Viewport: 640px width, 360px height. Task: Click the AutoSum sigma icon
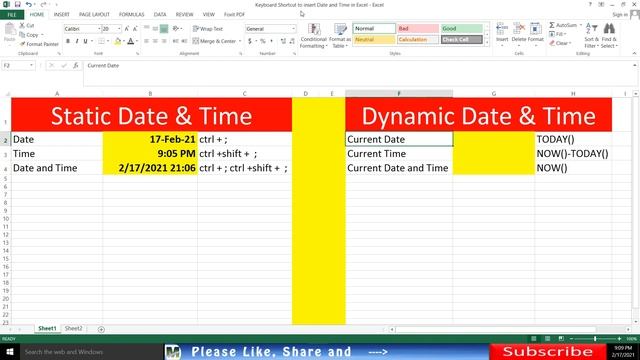point(552,25)
